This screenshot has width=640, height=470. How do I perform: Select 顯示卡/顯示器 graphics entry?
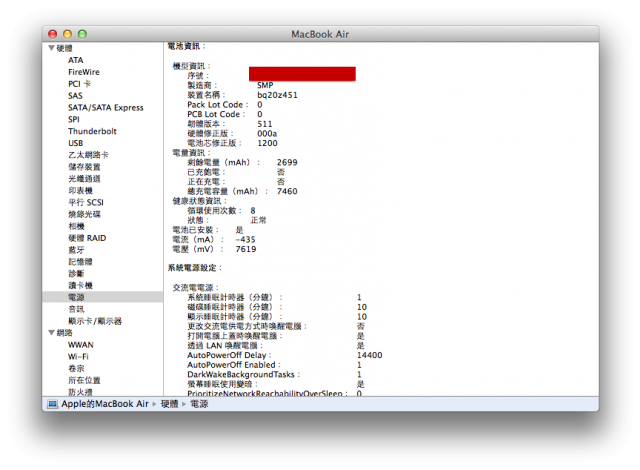click(95, 321)
